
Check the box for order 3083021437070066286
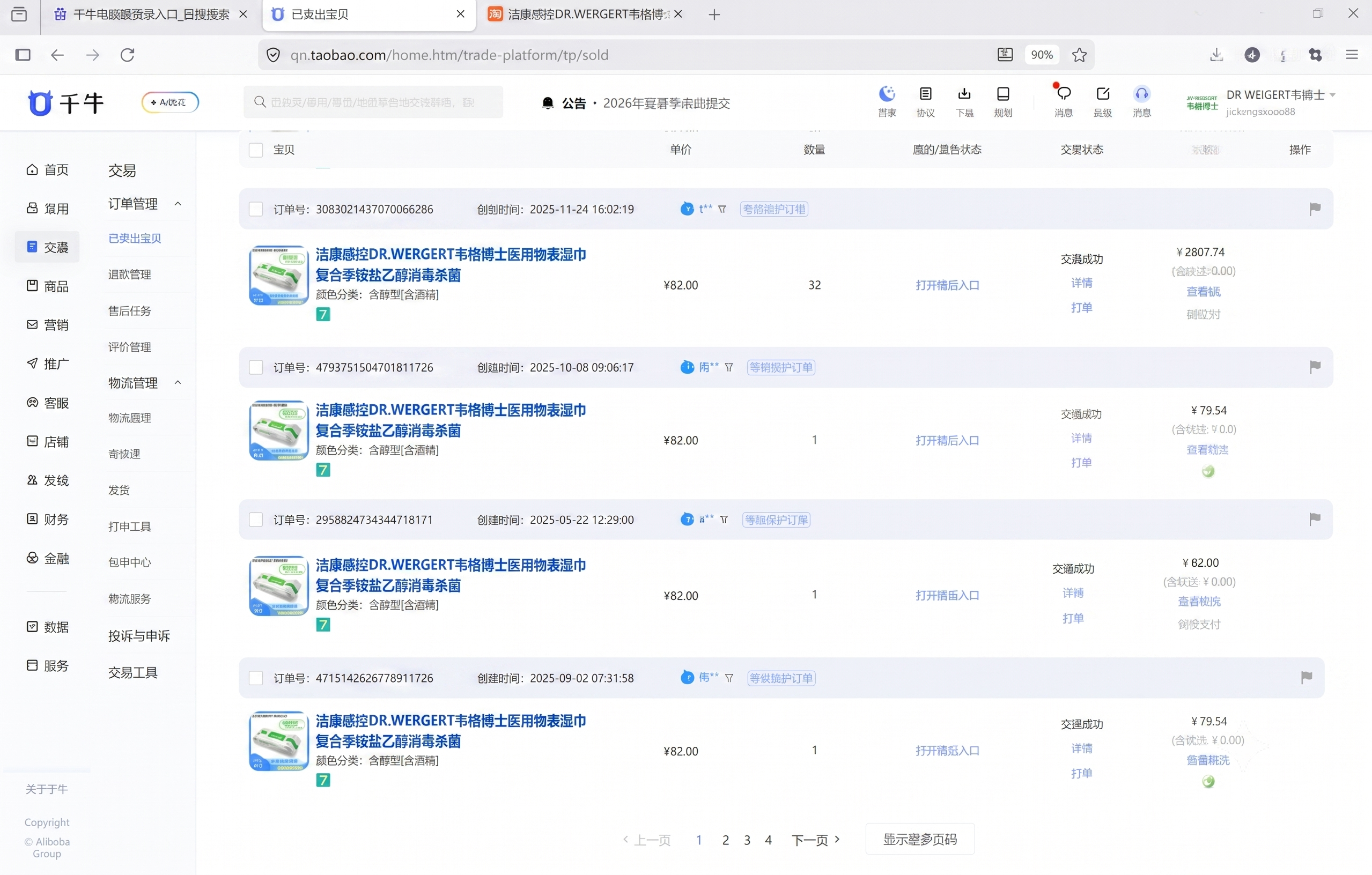tap(256, 209)
